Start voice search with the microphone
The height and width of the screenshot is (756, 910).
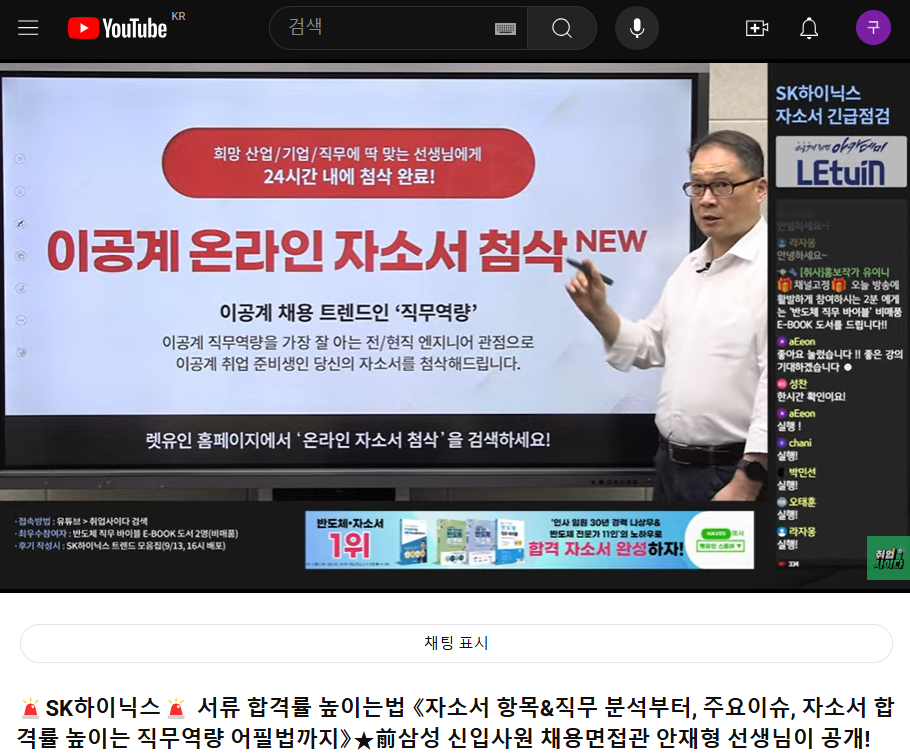(637, 28)
